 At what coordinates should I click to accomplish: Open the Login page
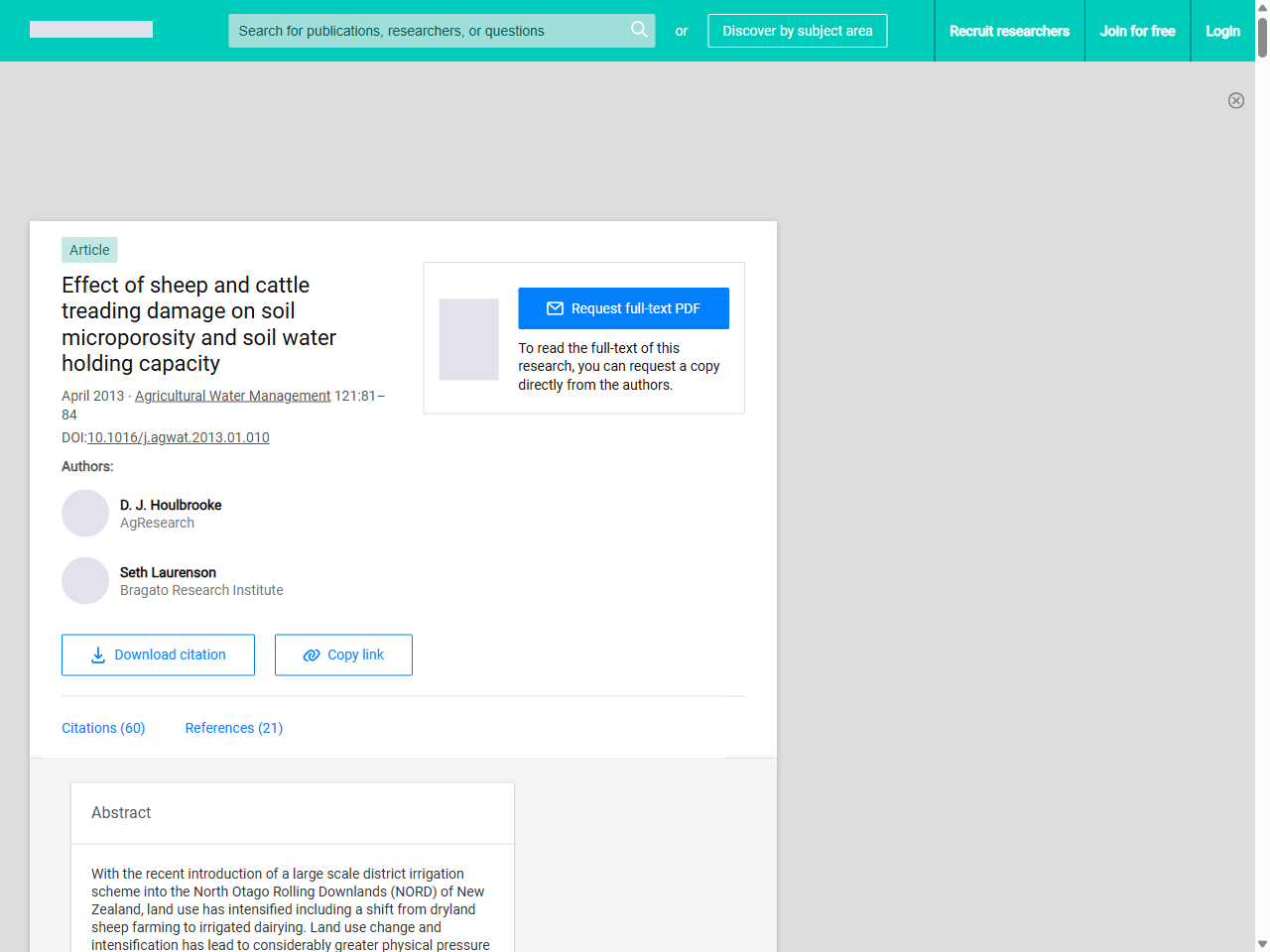pos(1222,31)
